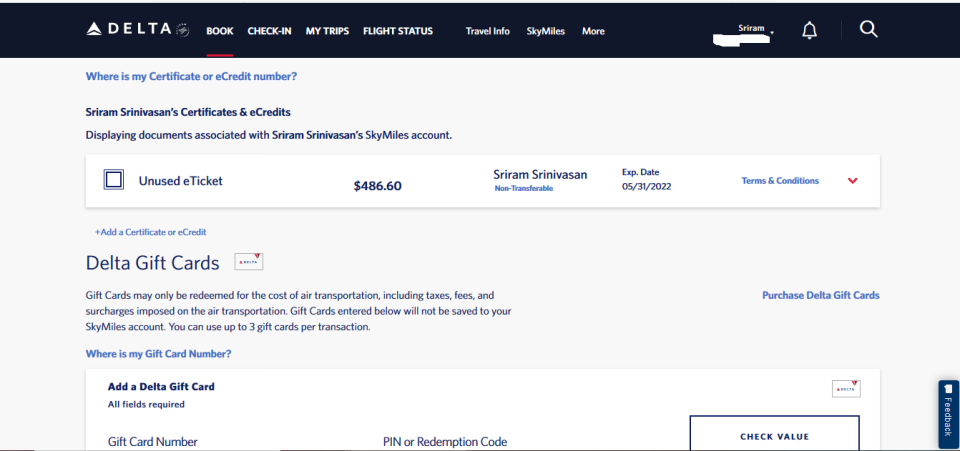Open the Feedback side tab
Viewport: 960px width, 451px height.
pyautogui.click(x=948, y=414)
